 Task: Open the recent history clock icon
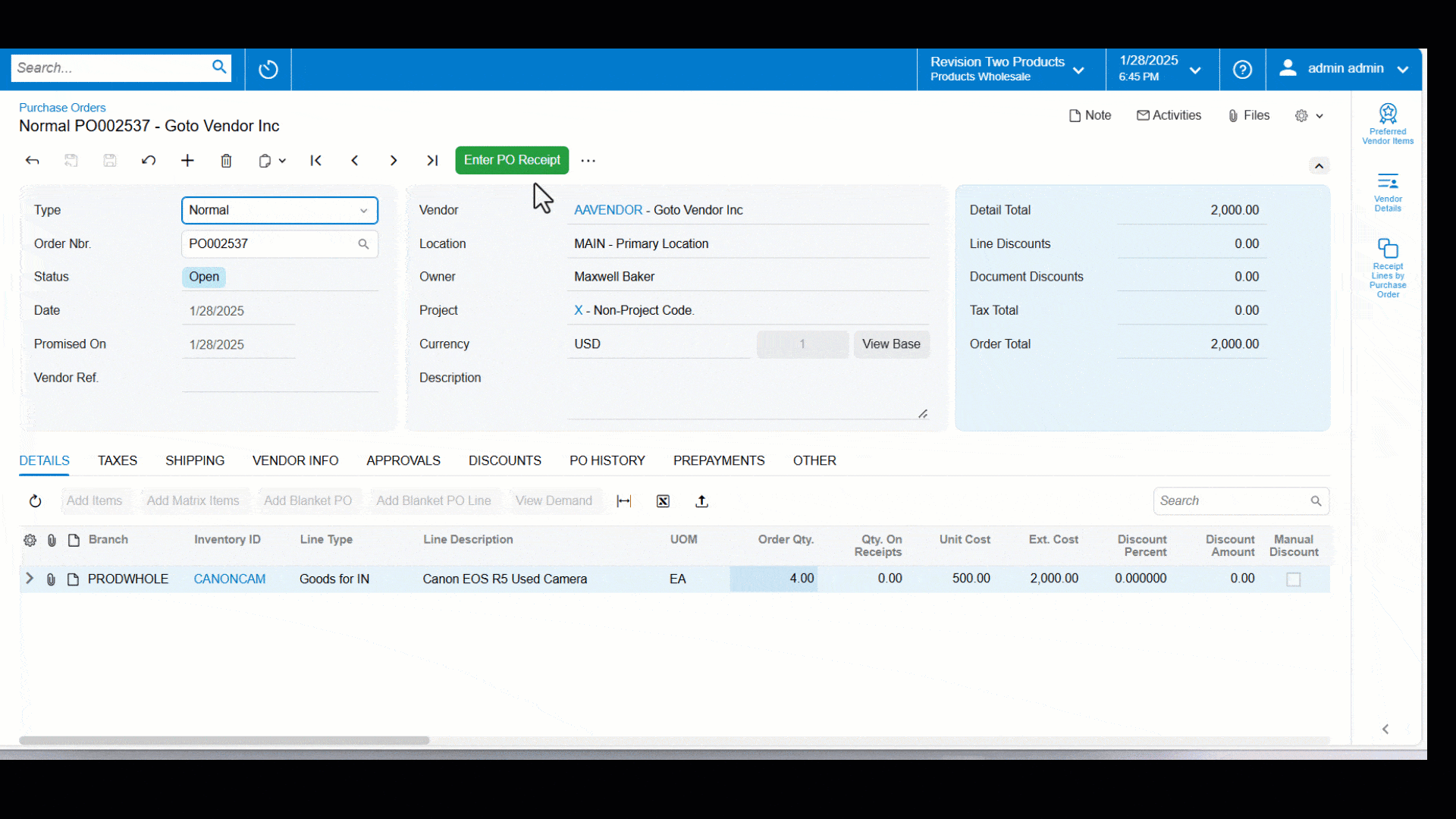tap(268, 70)
